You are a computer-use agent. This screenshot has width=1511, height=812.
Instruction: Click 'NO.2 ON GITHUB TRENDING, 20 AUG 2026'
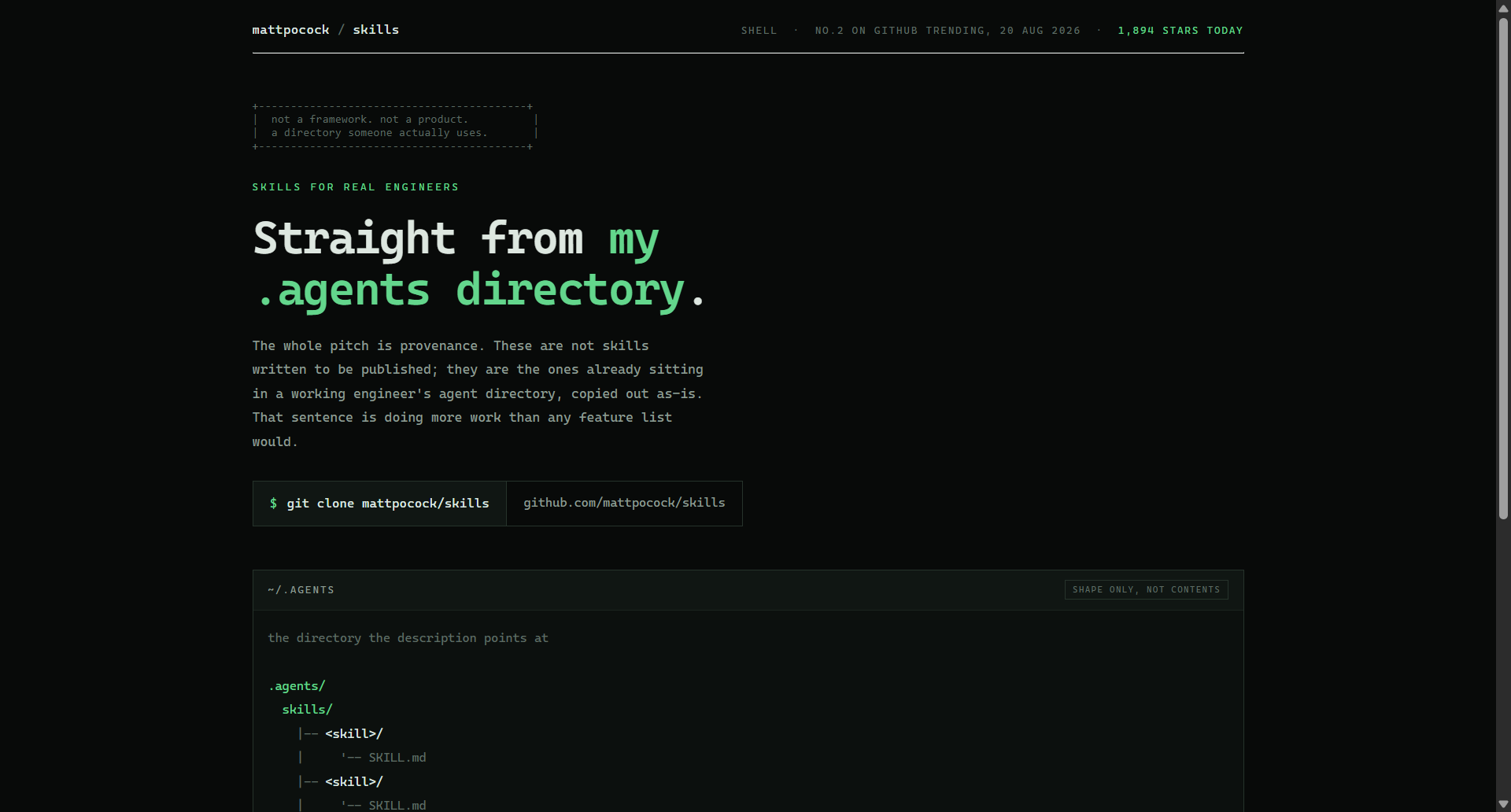[x=948, y=31]
